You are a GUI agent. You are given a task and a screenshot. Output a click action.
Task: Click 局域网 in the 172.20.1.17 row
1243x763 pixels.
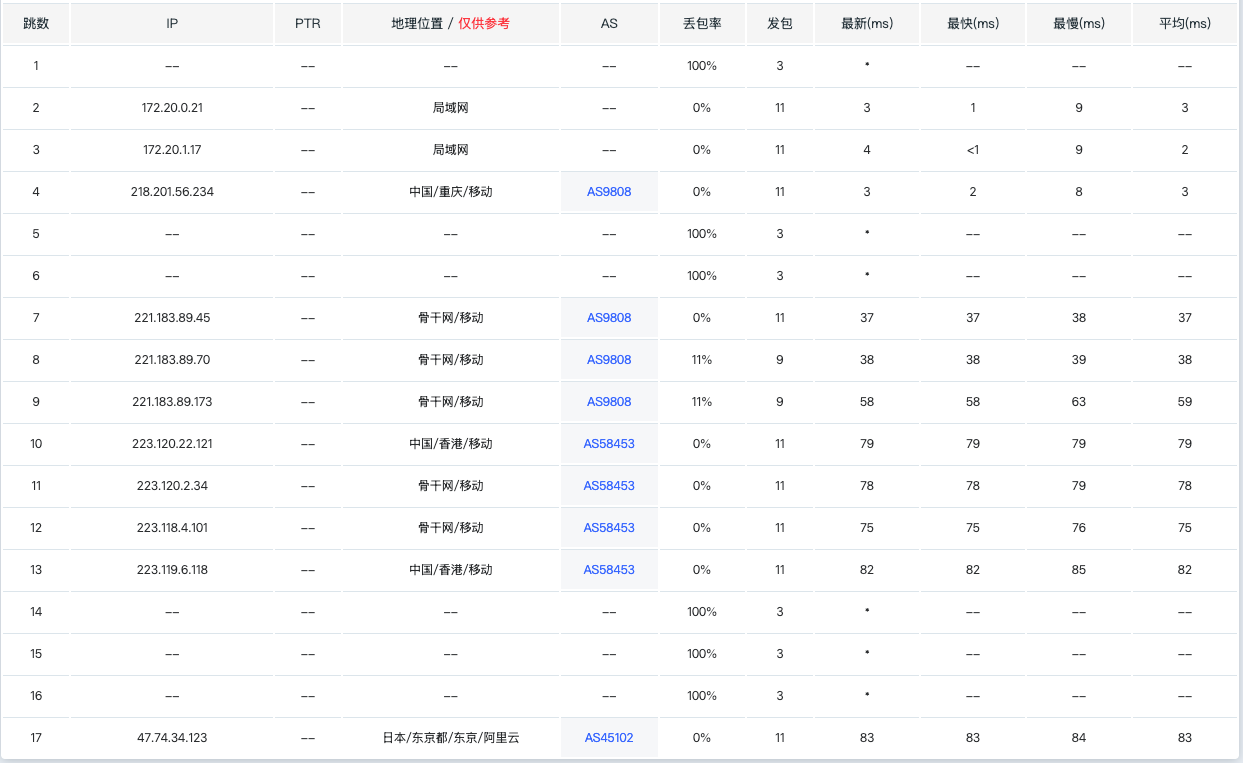(x=451, y=150)
